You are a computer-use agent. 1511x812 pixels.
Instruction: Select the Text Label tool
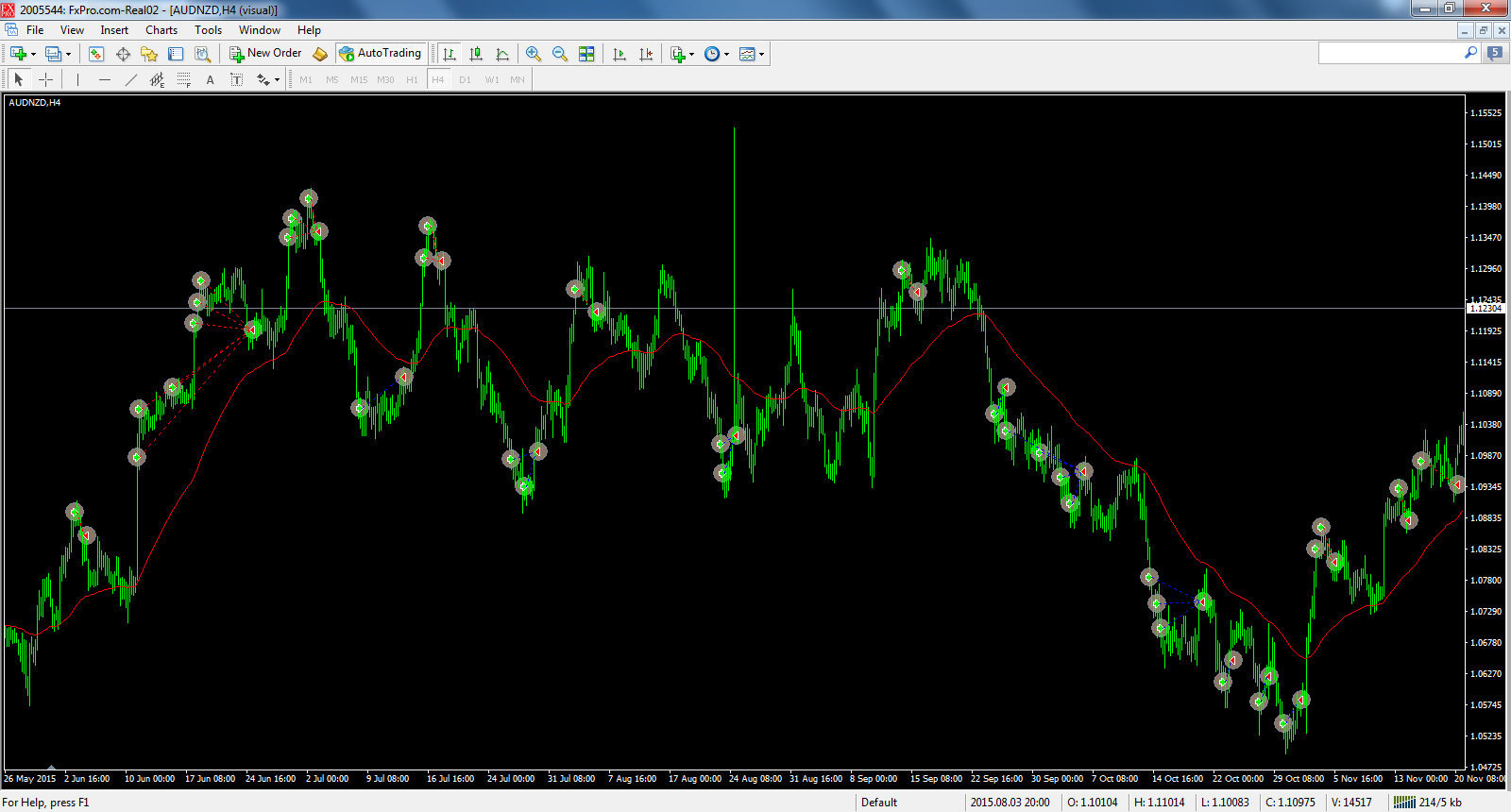[236, 79]
